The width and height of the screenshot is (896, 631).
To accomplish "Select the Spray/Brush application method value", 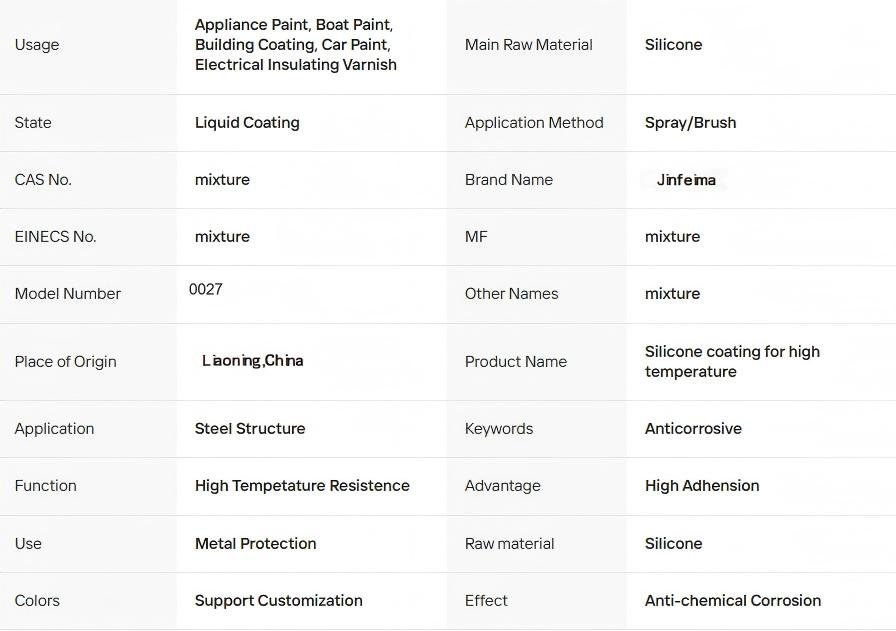I will pyautogui.click(x=690, y=123).
